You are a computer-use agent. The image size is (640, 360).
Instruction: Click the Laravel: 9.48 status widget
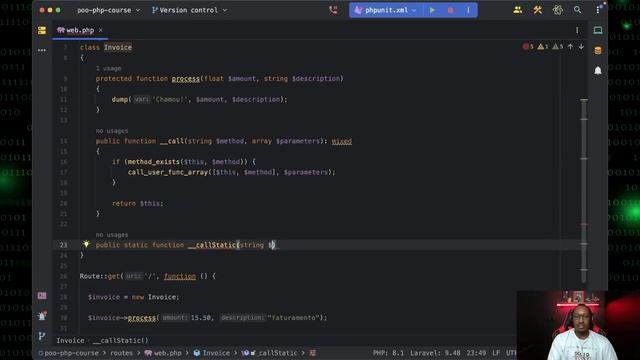coord(435,353)
